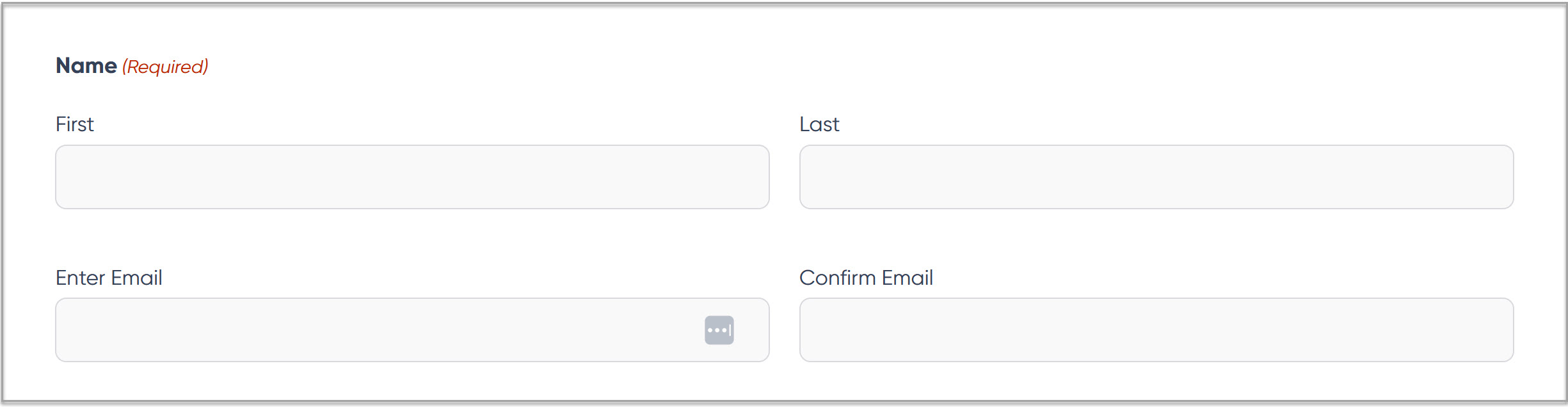Choose the email confirmation text box

pyautogui.click(x=1156, y=330)
